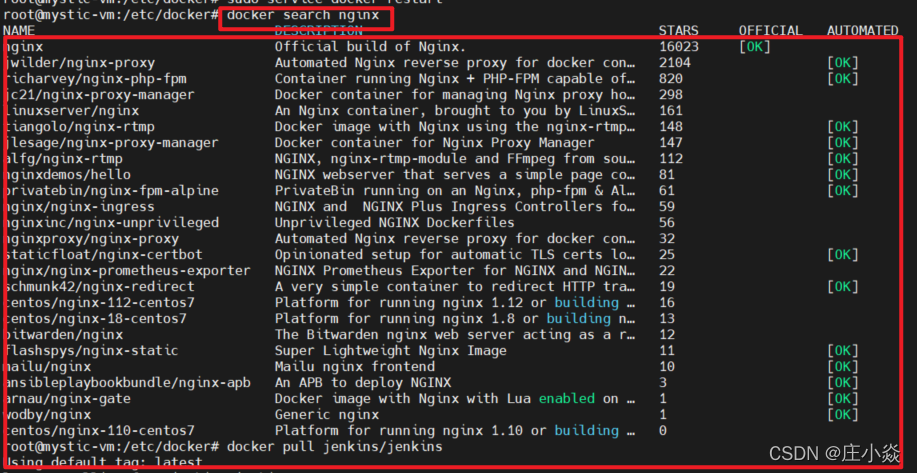Select the privatebin/nginx-fpm-alpine image name

[111, 191]
